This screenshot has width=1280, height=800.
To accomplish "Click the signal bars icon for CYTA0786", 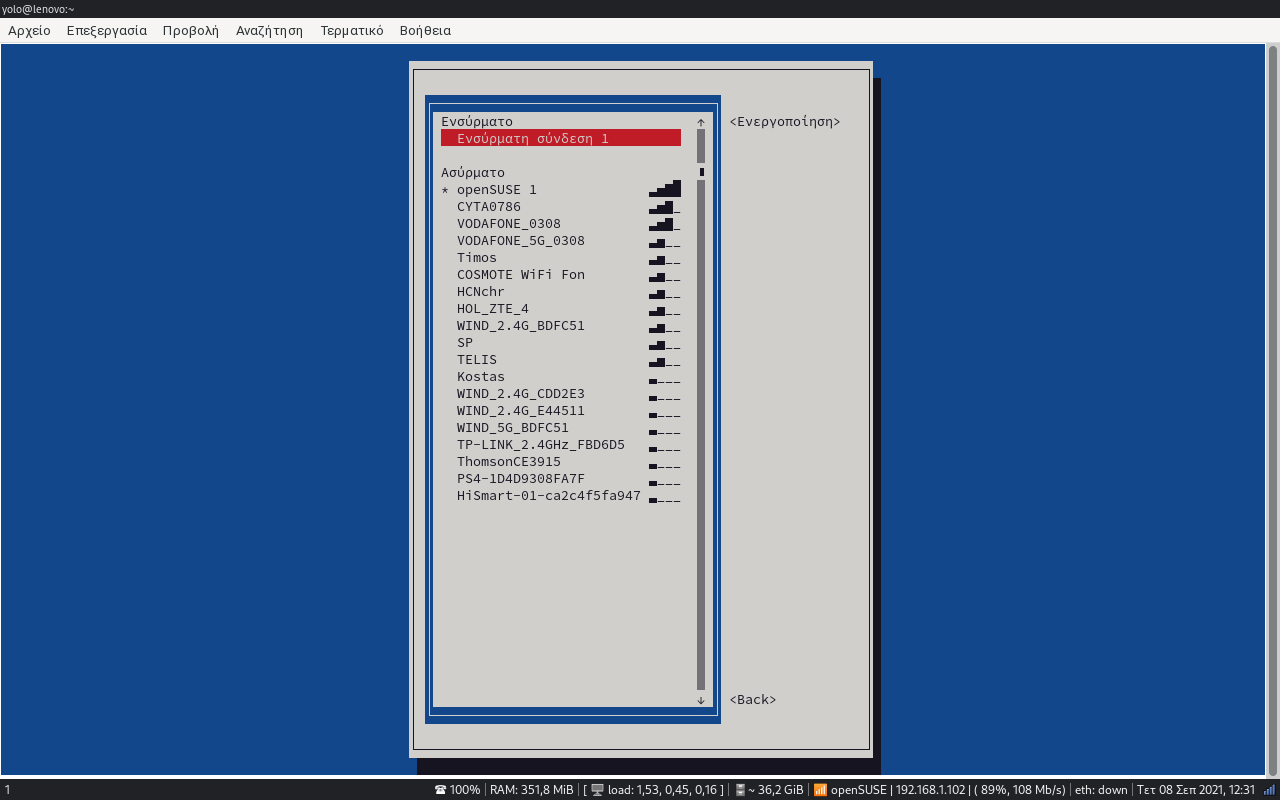I will pos(665,207).
